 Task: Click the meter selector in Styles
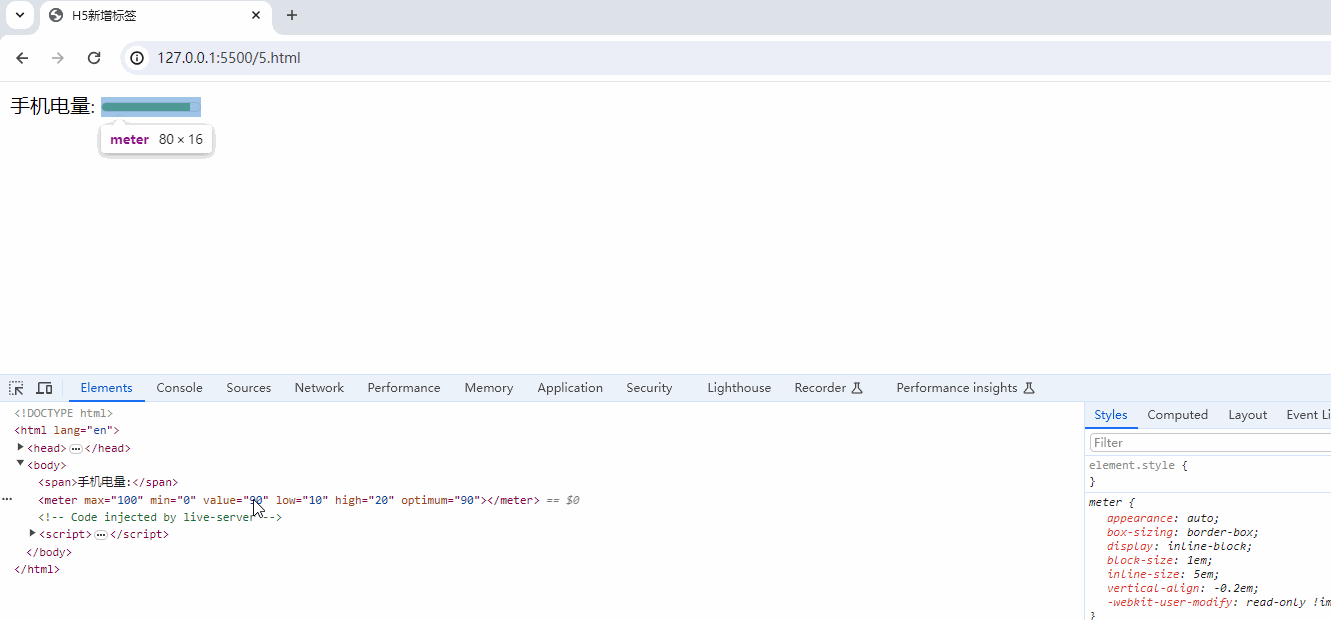click(x=1105, y=502)
